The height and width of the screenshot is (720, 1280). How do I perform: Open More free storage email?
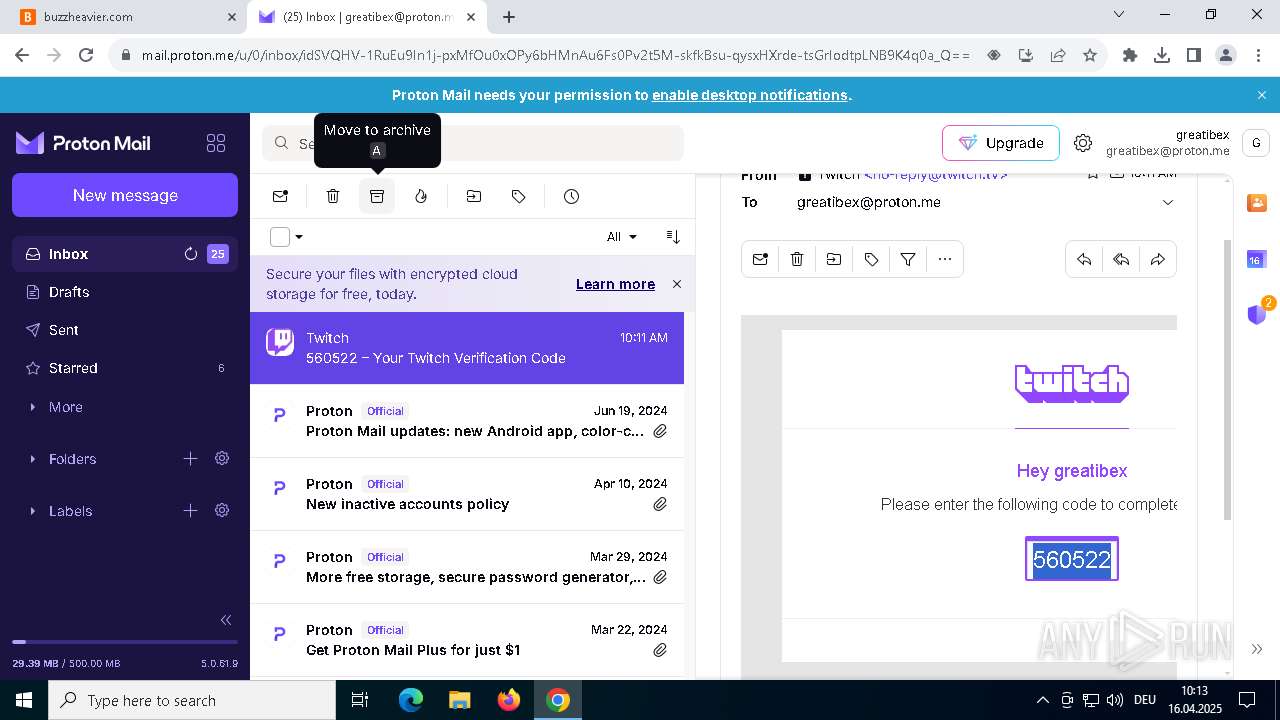(x=467, y=567)
